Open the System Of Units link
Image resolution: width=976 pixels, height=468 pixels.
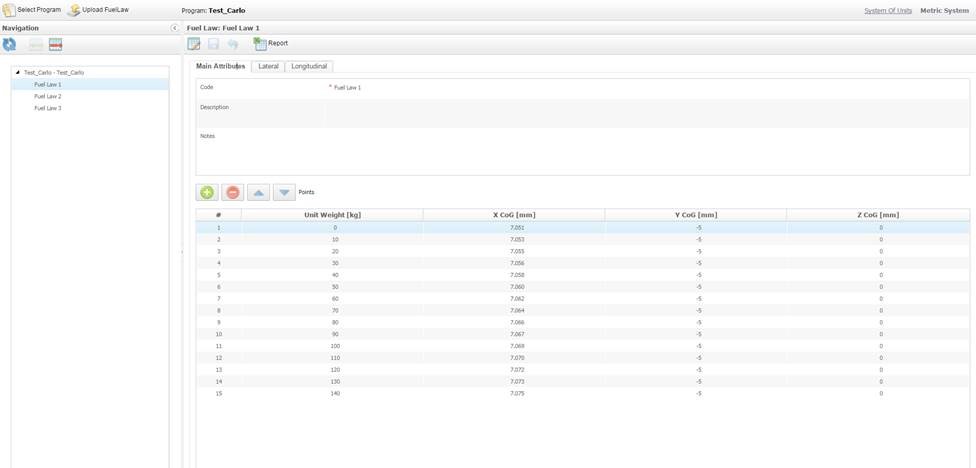pos(887,11)
